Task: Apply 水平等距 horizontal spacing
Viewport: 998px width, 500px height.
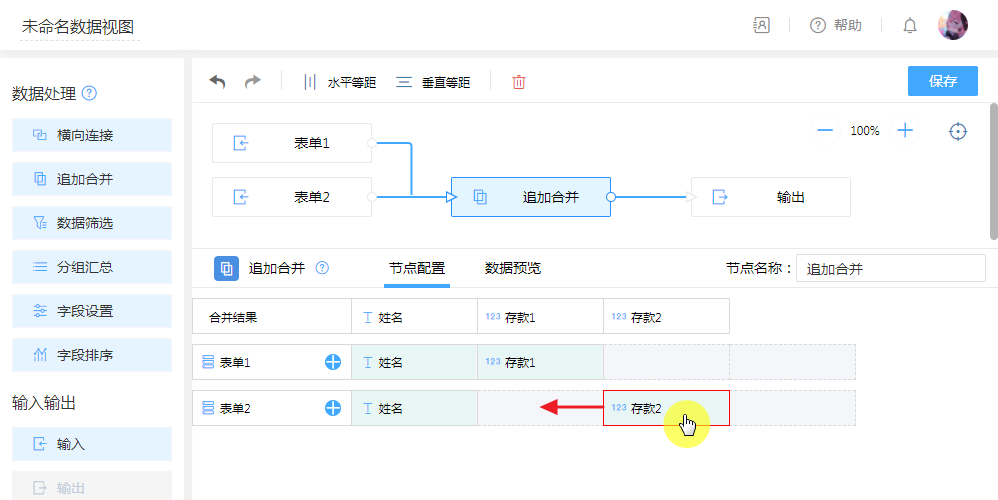Action: [x=340, y=82]
